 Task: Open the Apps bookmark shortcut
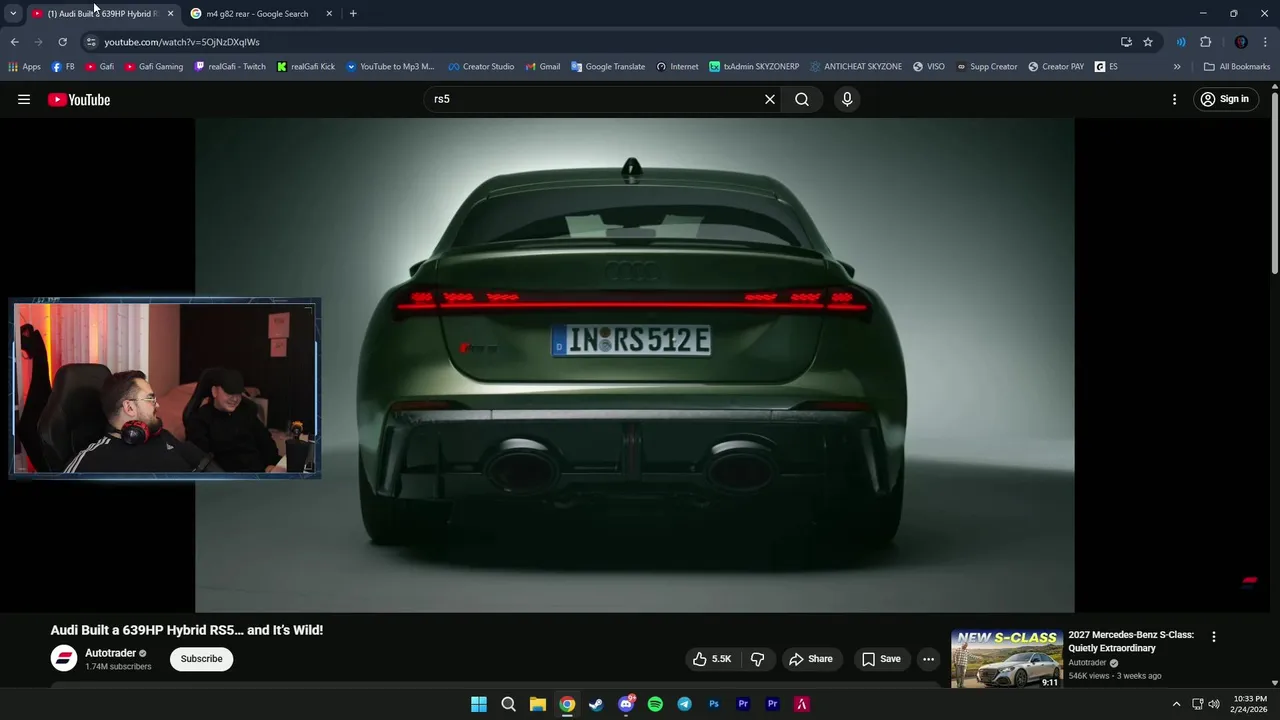tap(25, 67)
